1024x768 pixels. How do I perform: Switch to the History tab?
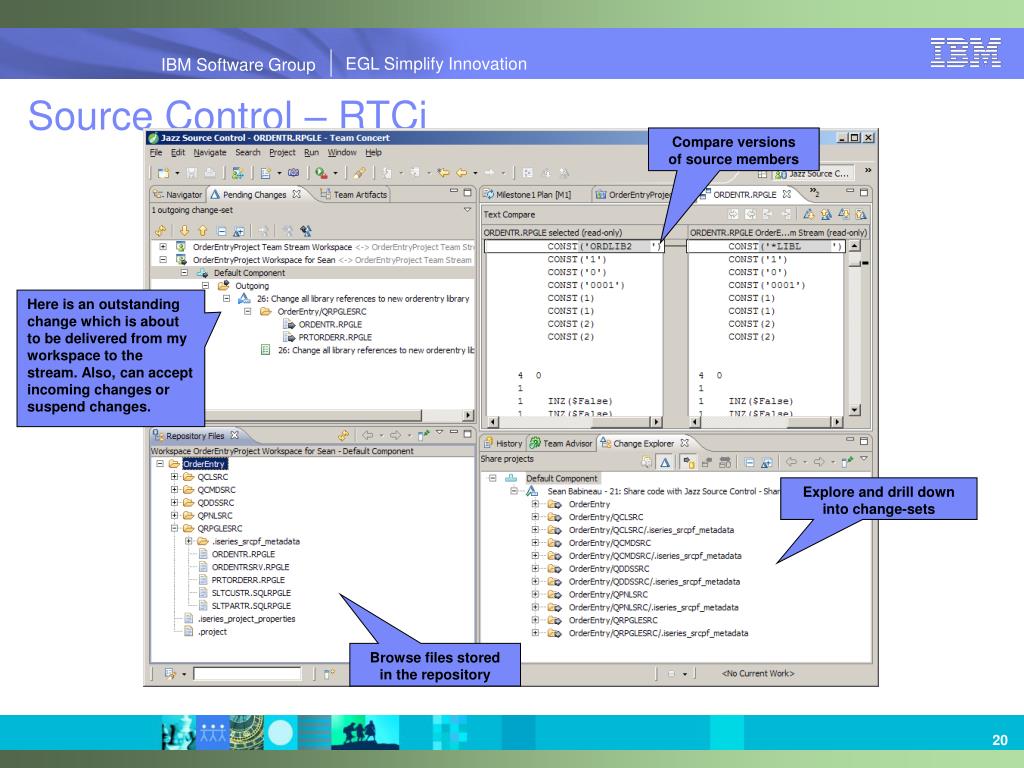[x=503, y=443]
